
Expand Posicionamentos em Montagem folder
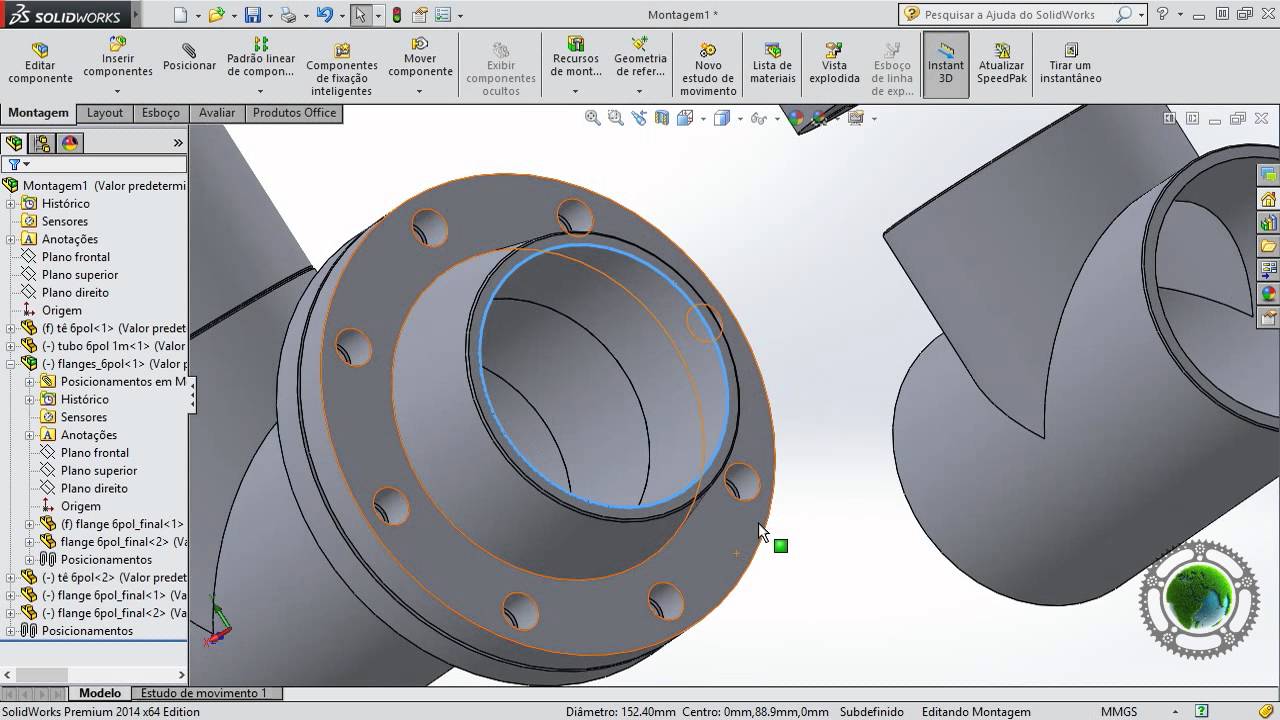click(x=30, y=382)
